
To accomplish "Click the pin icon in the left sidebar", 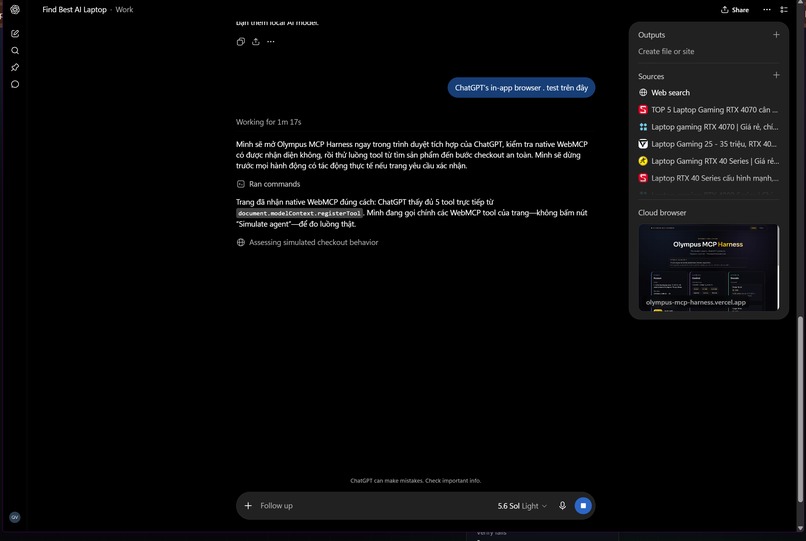I will pos(15,67).
